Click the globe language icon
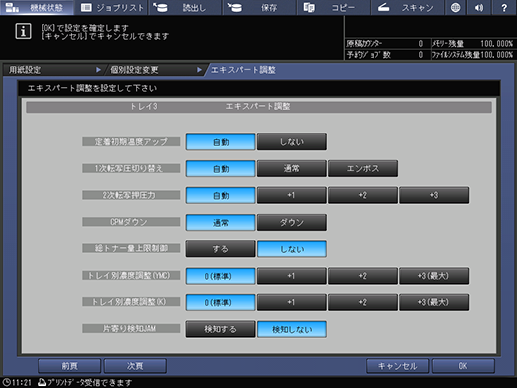The image size is (517, 388). click(455, 7)
